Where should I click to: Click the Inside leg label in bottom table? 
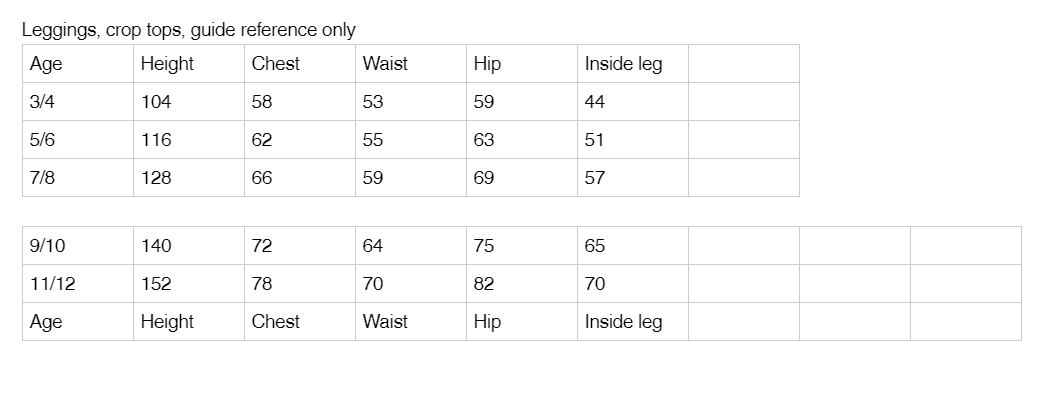pos(624,322)
